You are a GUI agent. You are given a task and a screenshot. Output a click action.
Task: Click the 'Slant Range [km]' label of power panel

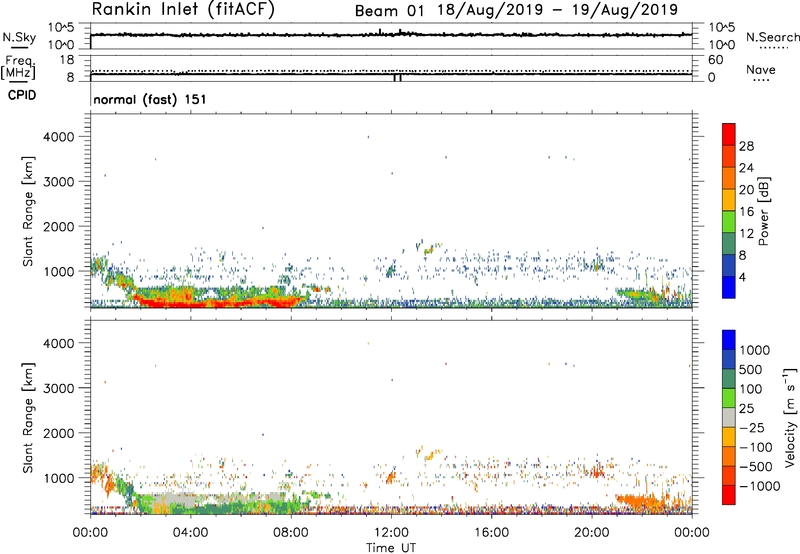[x=28, y=211]
